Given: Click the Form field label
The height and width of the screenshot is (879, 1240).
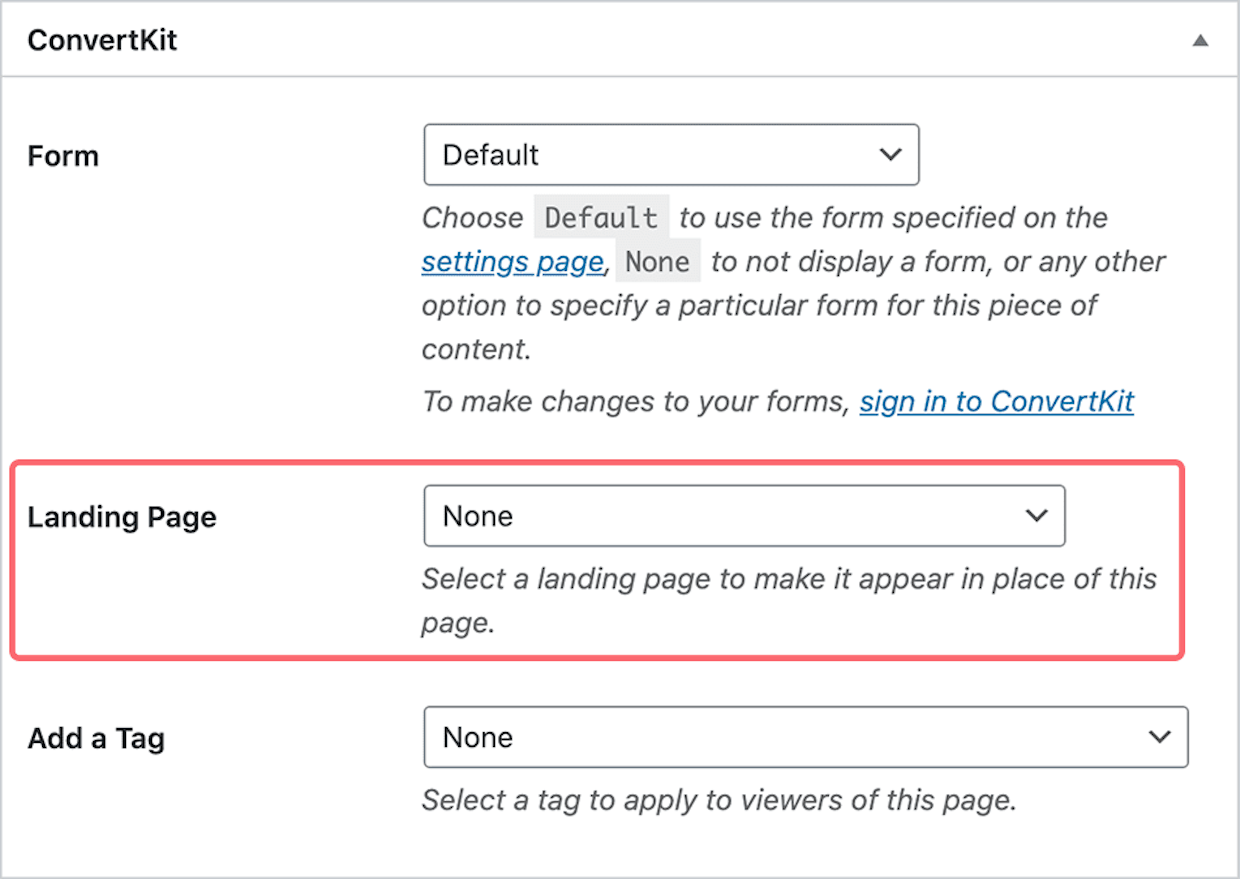Looking at the screenshot, I should 63,156.
